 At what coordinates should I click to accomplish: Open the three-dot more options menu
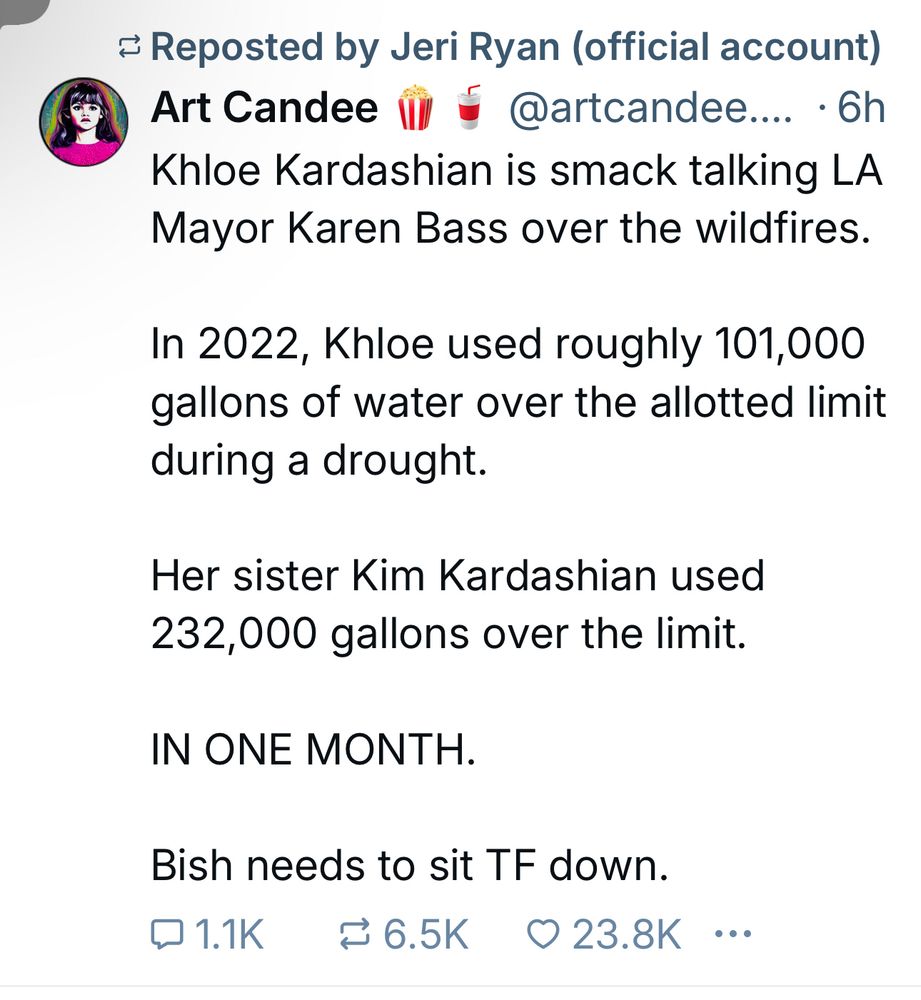pos(734,936)
